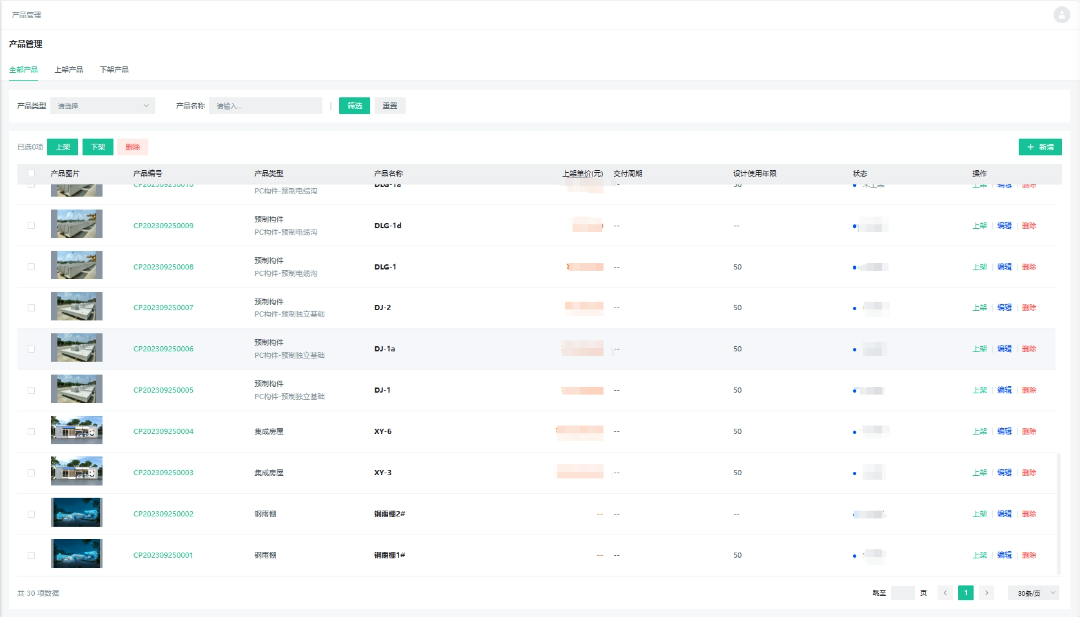Screen dimensions: 1080x617
Task: Click the user avatar icon at top right
Action: (1061, 14)
